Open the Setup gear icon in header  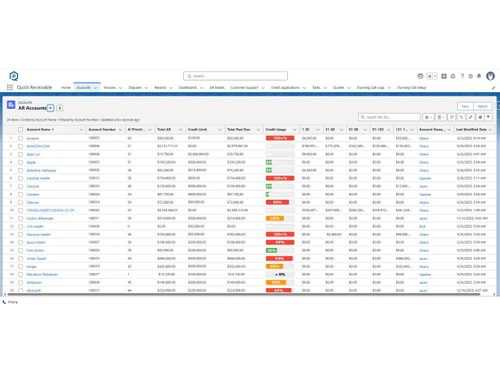(x=471, y=76)
